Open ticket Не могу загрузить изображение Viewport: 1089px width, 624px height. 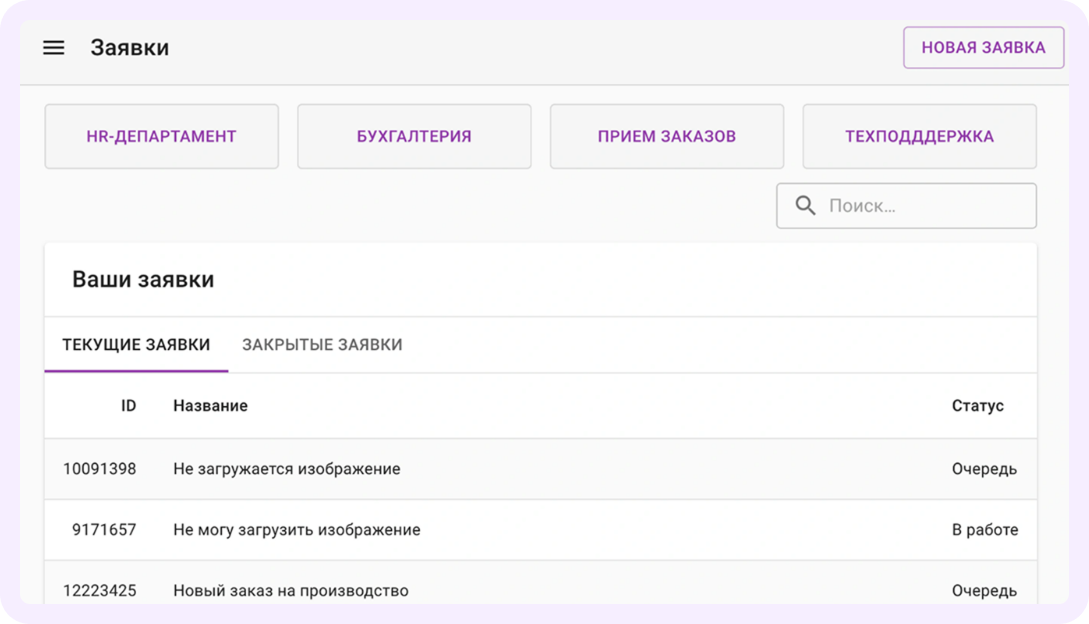(x=297, y=530)
